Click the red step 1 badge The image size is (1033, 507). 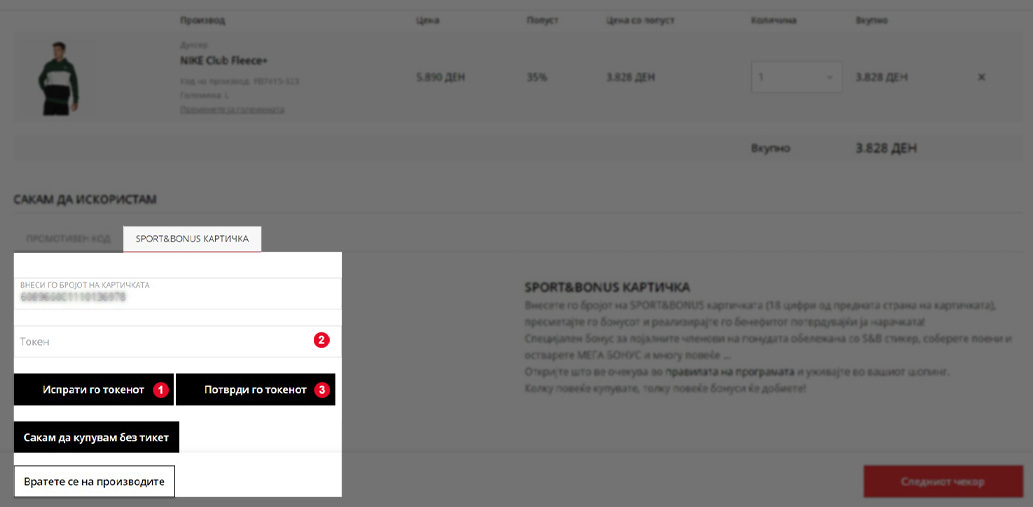(160, 390)
